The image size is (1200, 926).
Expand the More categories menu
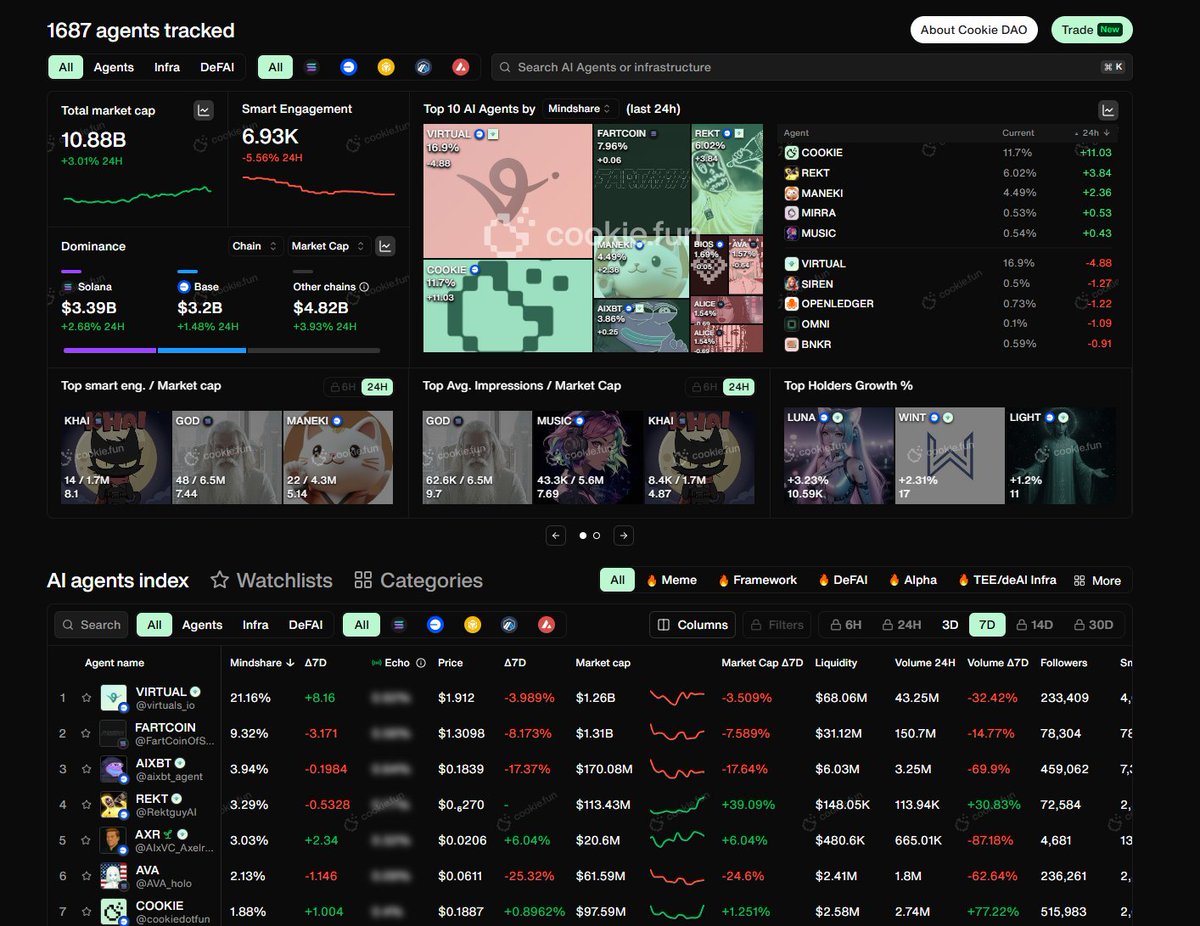tap(1097, 581)
